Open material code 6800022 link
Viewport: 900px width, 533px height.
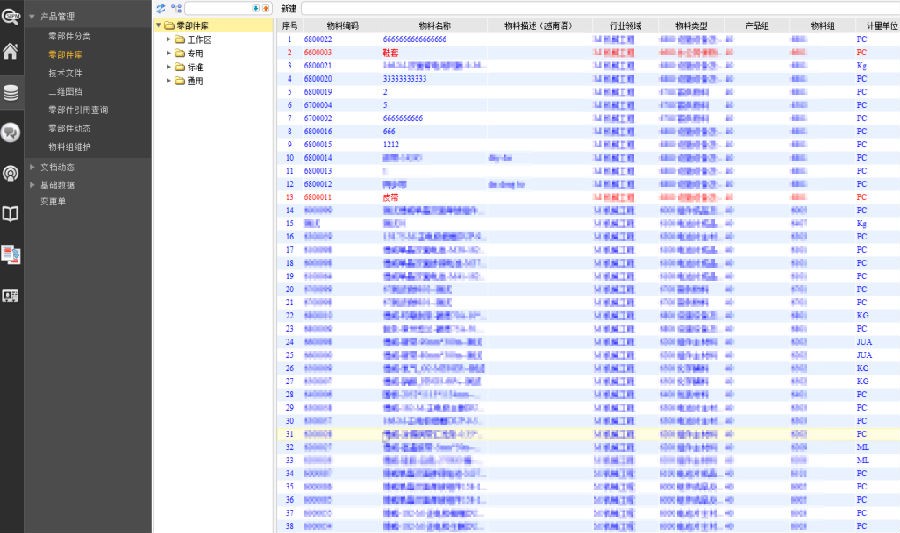[318, 39]
